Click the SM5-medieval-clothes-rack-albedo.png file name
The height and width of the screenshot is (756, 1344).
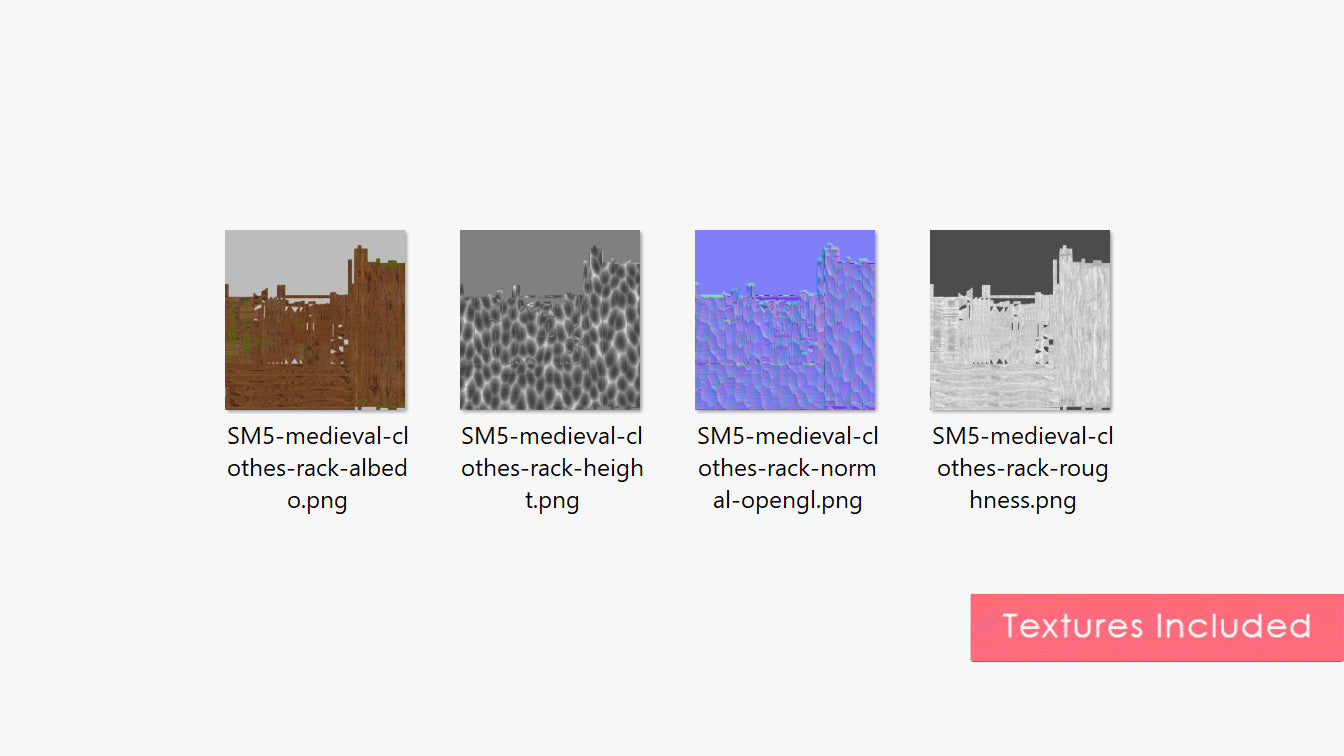[317, 468]
